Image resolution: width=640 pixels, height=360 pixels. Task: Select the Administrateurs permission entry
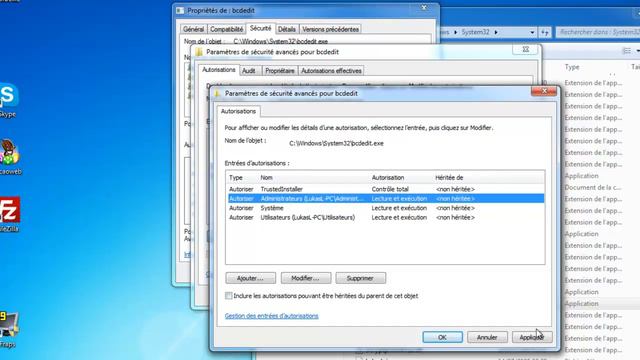click(385, 199)
